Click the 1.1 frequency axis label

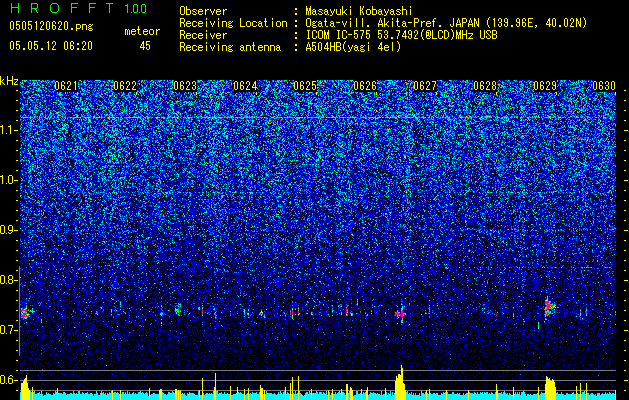point(8,130)
